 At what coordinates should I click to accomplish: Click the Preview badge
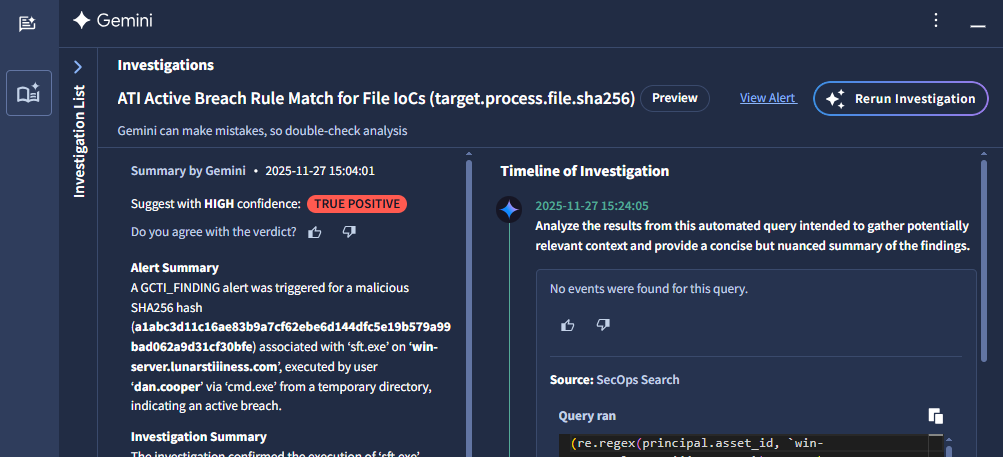click(675, 98)
